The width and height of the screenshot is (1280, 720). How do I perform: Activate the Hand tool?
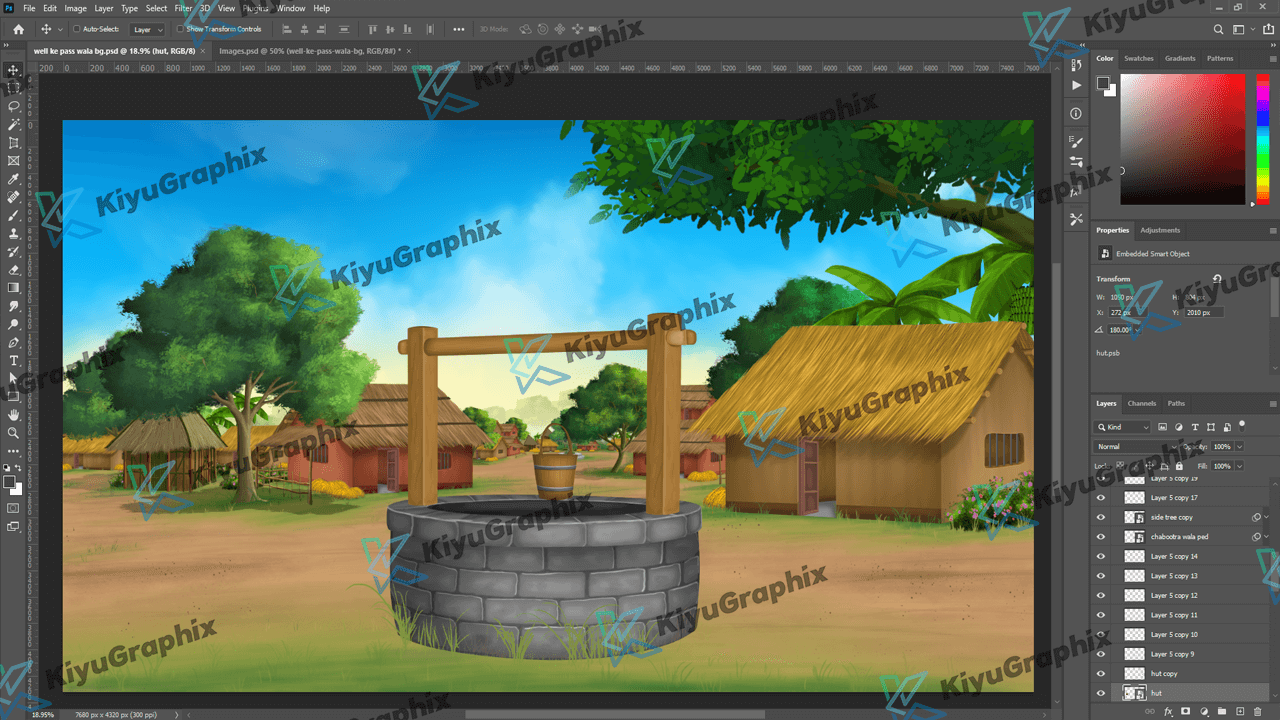point(14,414)
